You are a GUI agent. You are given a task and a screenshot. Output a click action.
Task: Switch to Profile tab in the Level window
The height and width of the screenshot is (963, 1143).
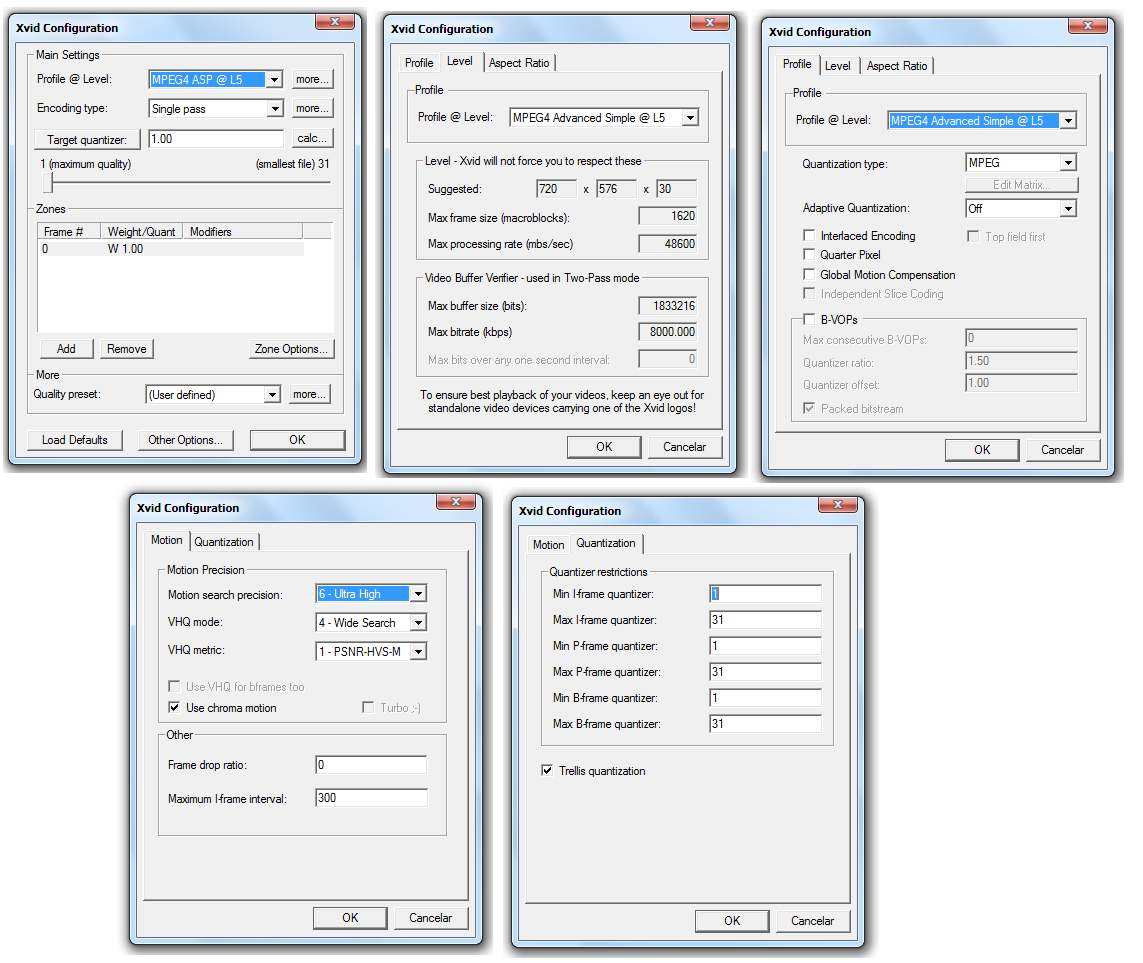click(x=419, y=63)
